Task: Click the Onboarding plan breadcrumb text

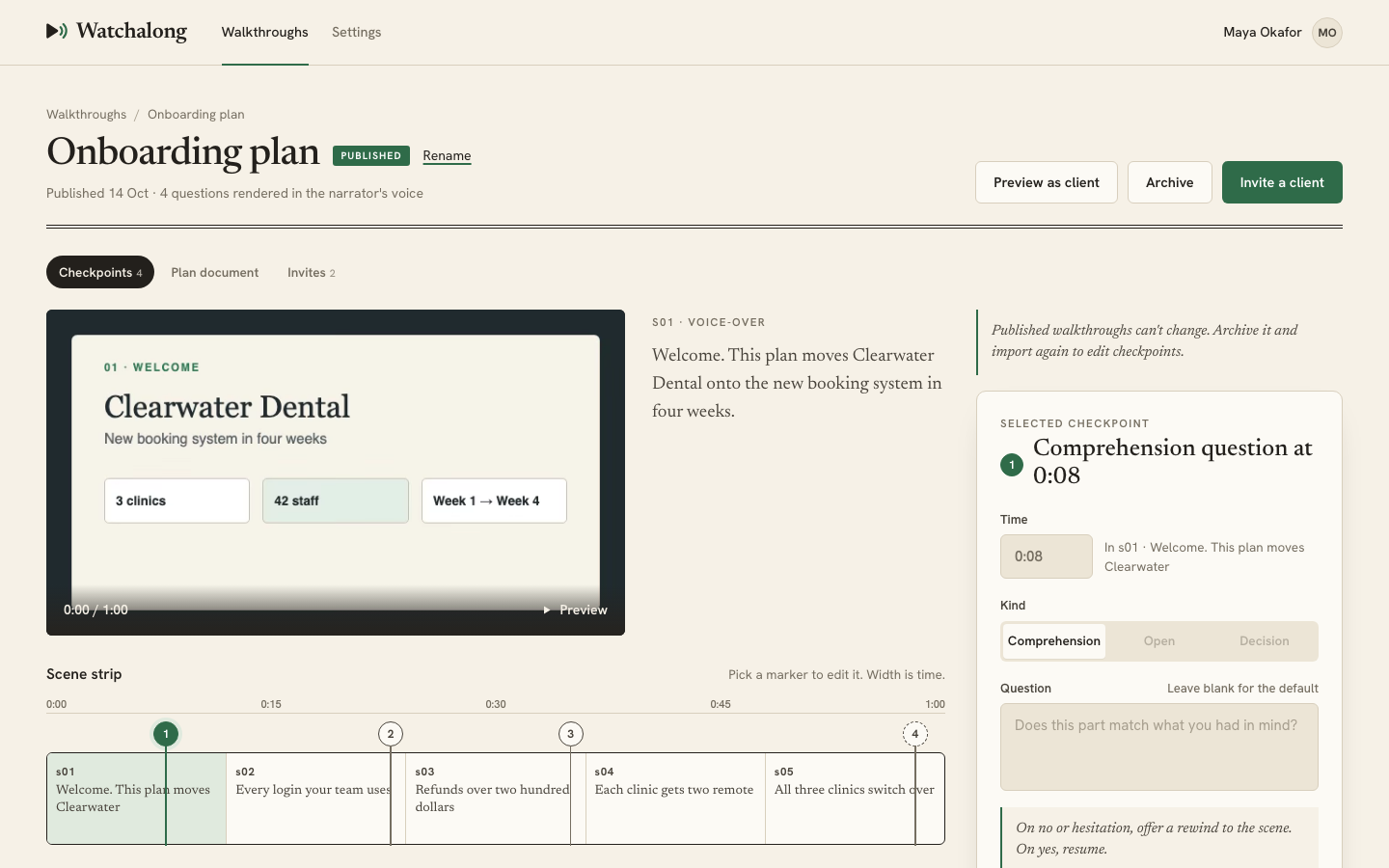Action: pyautogui.click(x=196, y=114)
